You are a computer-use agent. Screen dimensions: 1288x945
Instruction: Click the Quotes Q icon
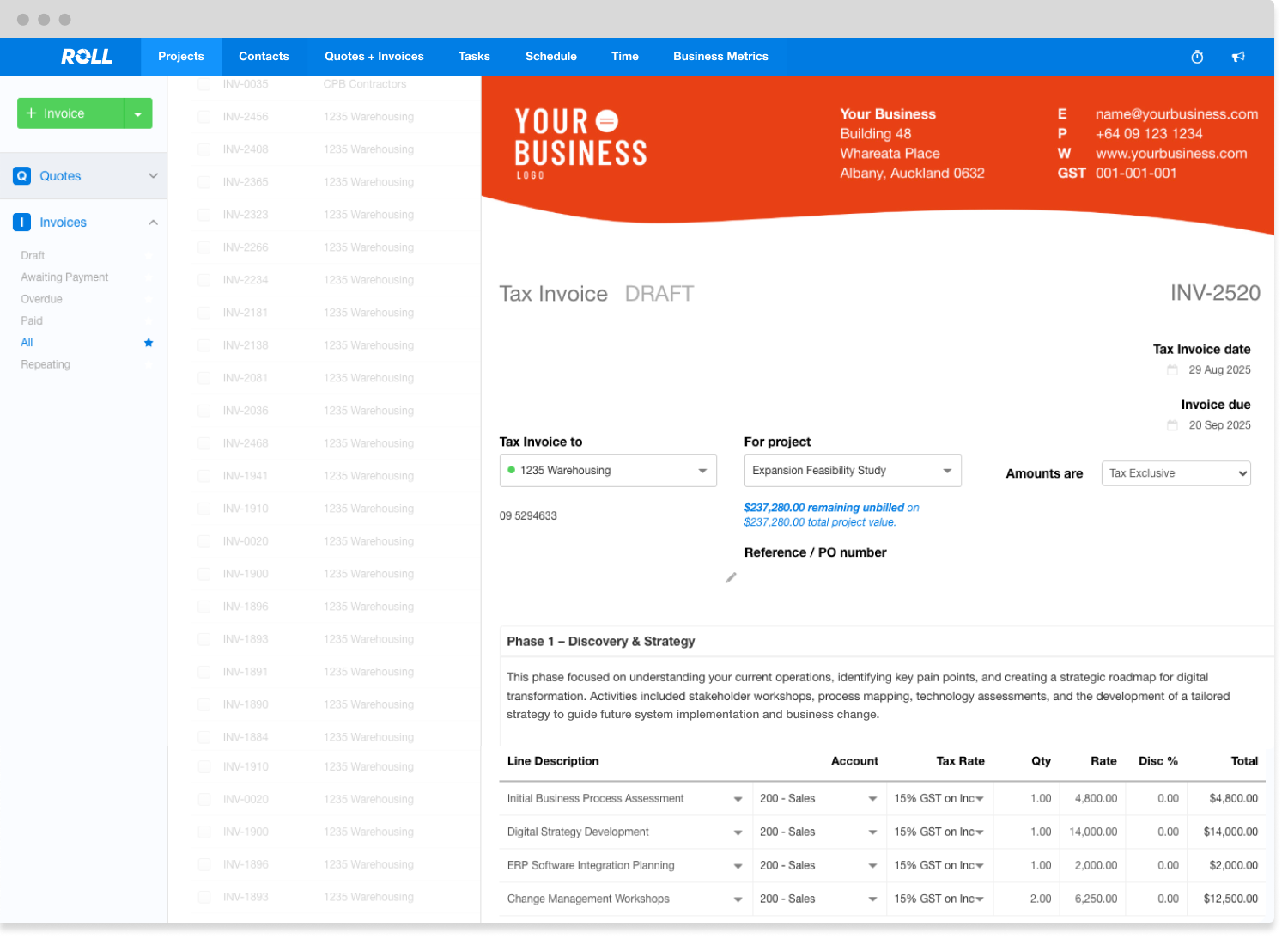coord(22,176)
